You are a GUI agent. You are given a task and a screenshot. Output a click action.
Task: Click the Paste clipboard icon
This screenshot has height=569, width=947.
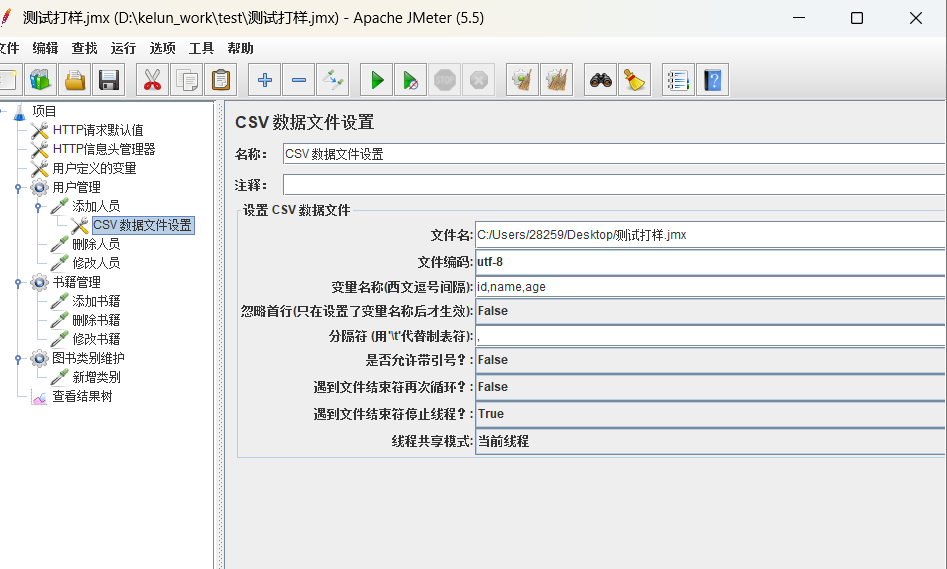pos(220,80)
